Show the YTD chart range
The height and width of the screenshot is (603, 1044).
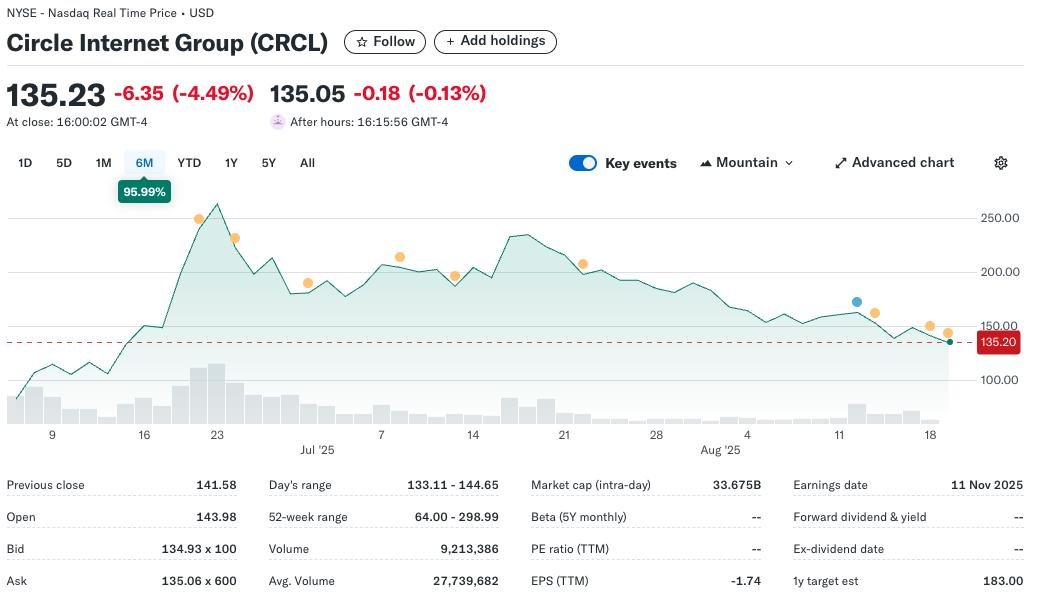coord(189,163)
